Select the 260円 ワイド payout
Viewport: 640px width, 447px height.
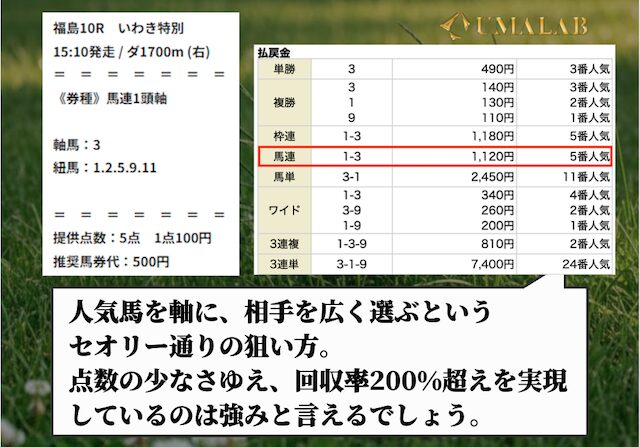(497, 210)
